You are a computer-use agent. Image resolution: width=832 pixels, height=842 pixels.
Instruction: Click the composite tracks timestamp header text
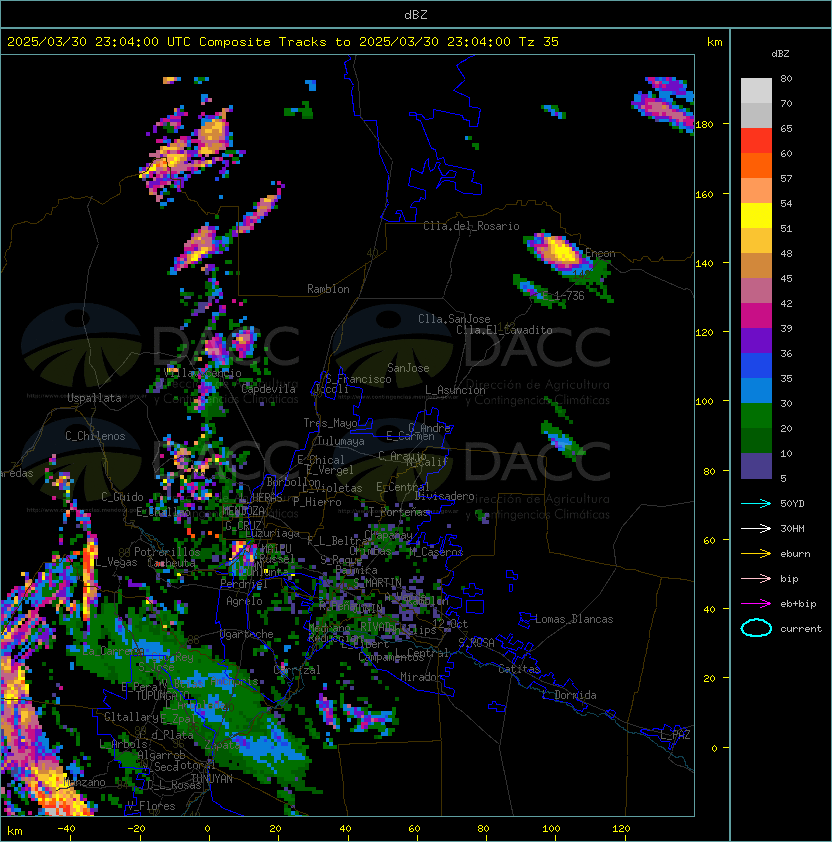(283, 42)
